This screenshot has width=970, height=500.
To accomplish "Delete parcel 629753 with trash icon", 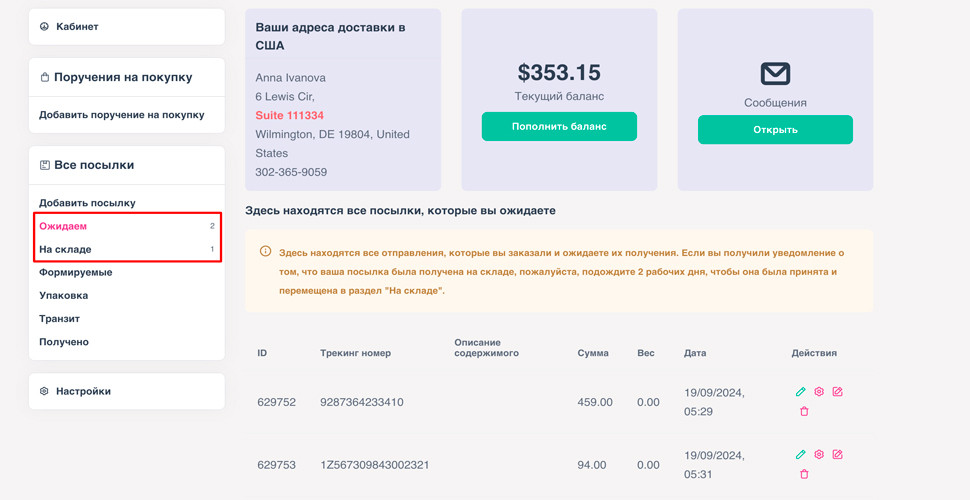I will pyautogui.click(x=804, y=474).
